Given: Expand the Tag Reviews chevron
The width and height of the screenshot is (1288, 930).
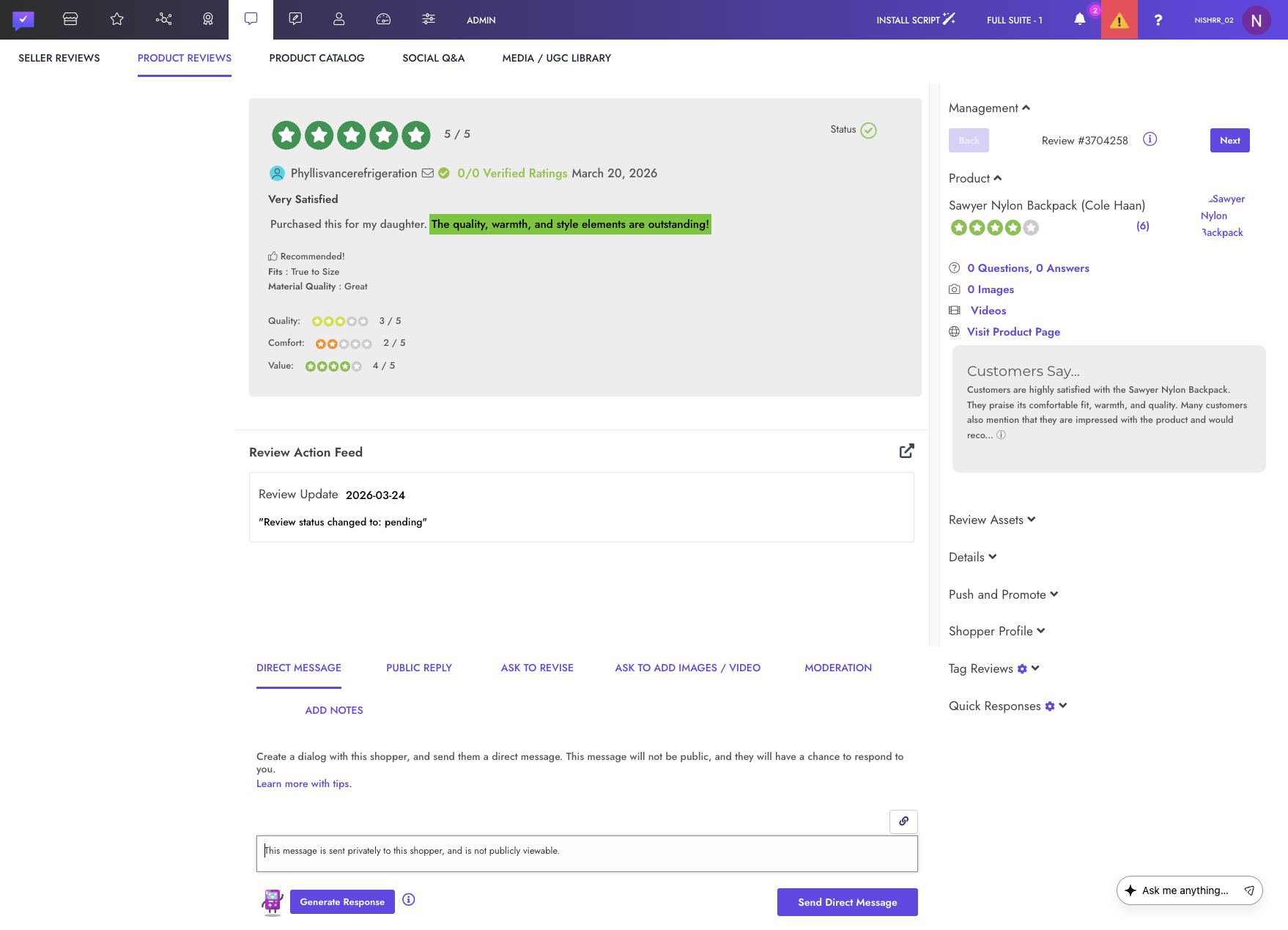Looking at the screenshot, I should pos(1035,668).
